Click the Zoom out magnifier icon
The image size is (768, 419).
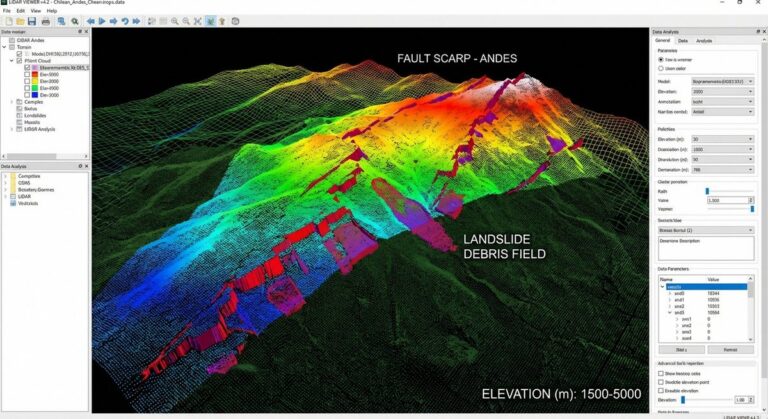[x=186, y=22]
